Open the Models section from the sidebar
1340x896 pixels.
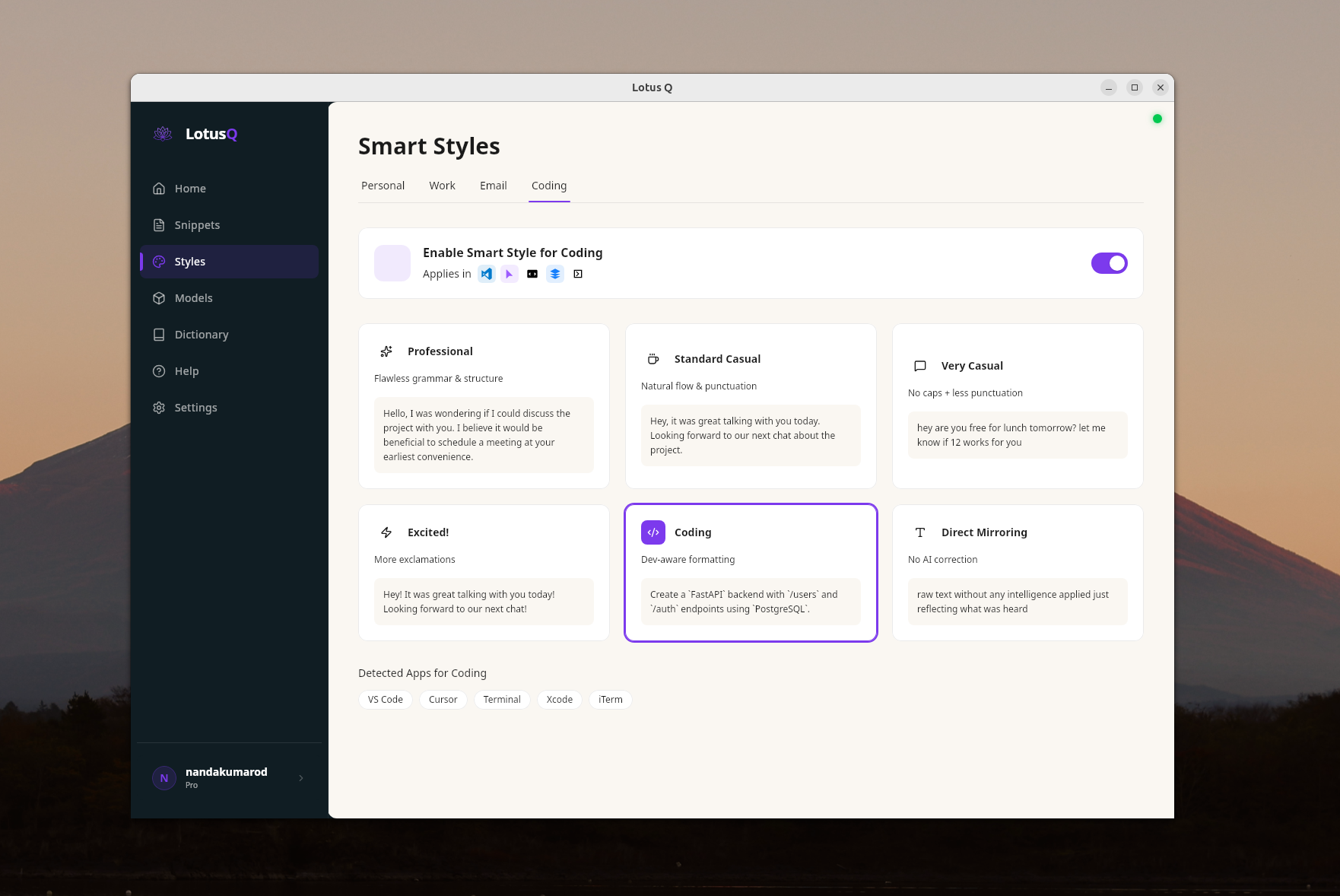(x=194, y=297)
